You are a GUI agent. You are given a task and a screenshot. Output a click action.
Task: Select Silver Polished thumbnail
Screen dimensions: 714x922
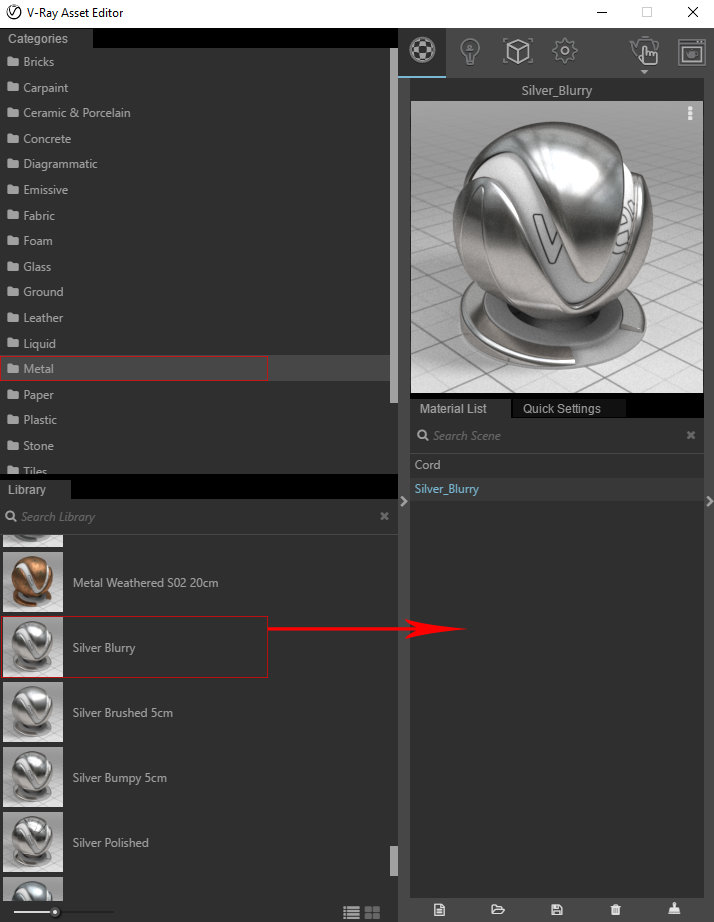coord(33,842)
